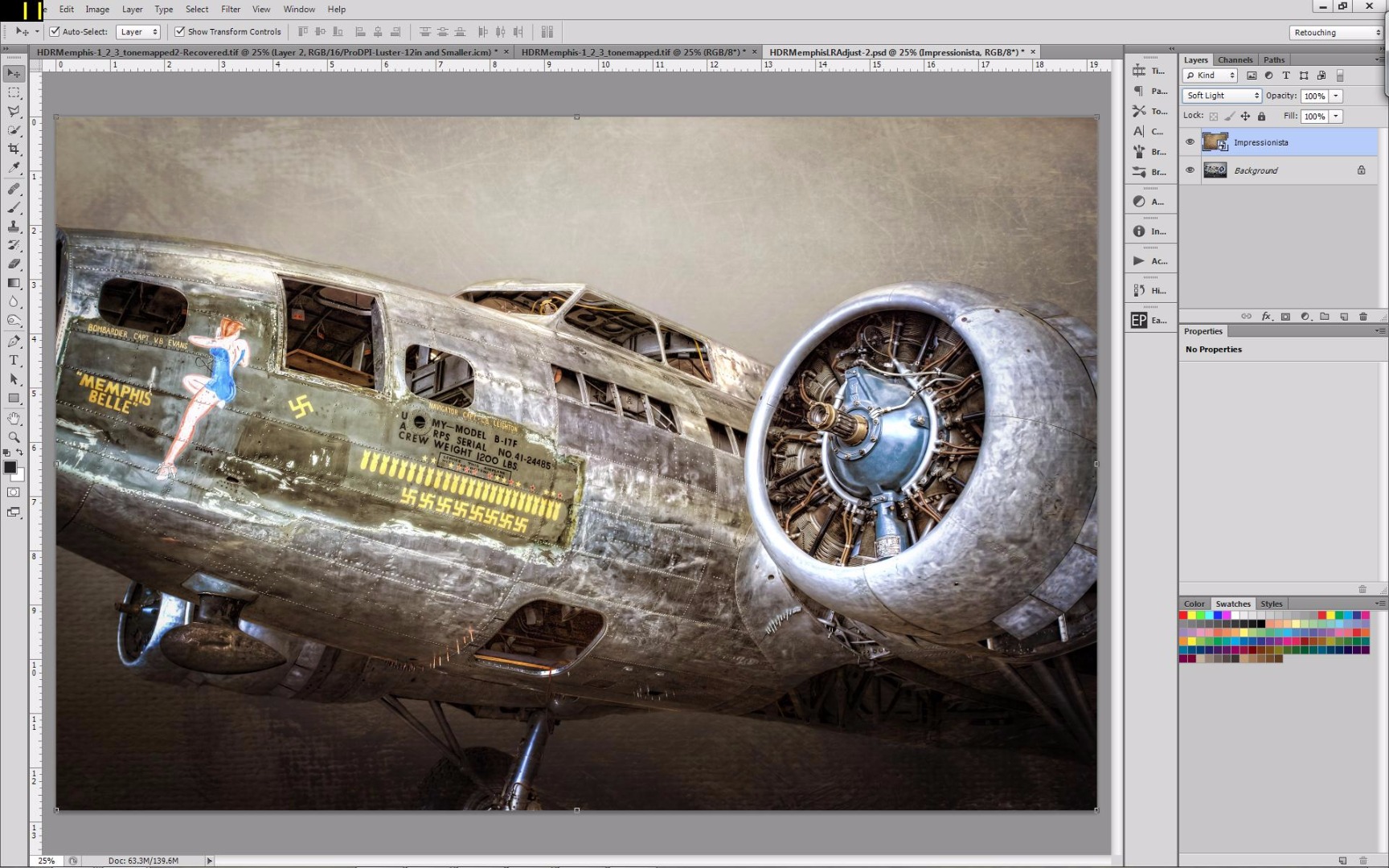Open the History collapsed panel

(1149, 290)
